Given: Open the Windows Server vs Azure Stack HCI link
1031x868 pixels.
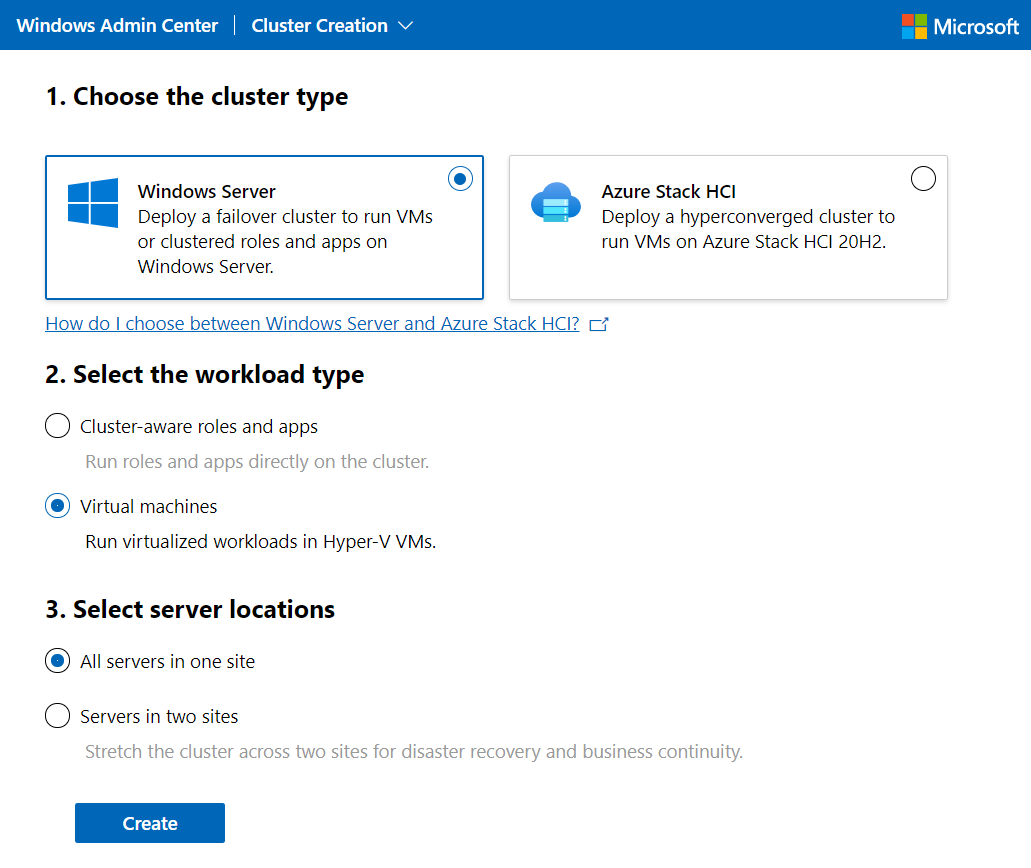Looking at the screenshot, I should [312, 324].
